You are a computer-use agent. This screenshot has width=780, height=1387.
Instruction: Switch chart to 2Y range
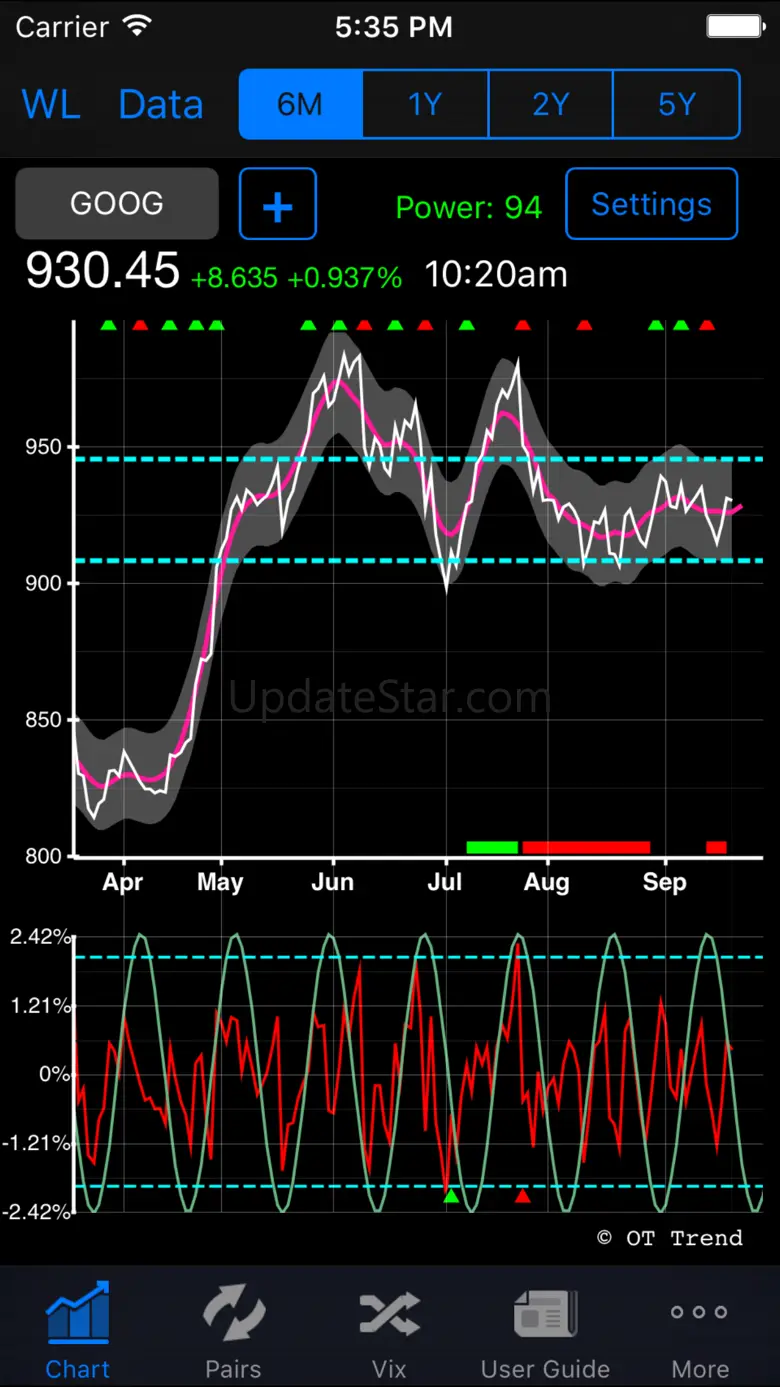[550, 104]
